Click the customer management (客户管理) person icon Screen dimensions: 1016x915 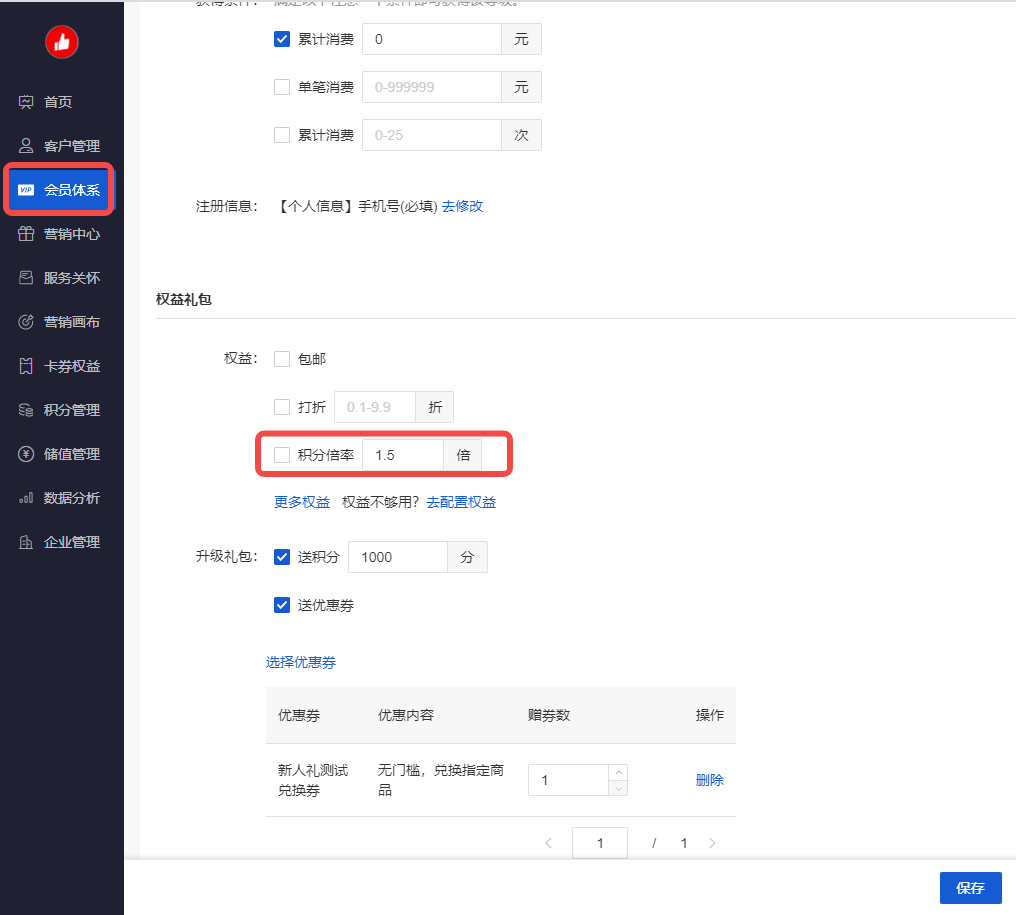coord(27,146)
